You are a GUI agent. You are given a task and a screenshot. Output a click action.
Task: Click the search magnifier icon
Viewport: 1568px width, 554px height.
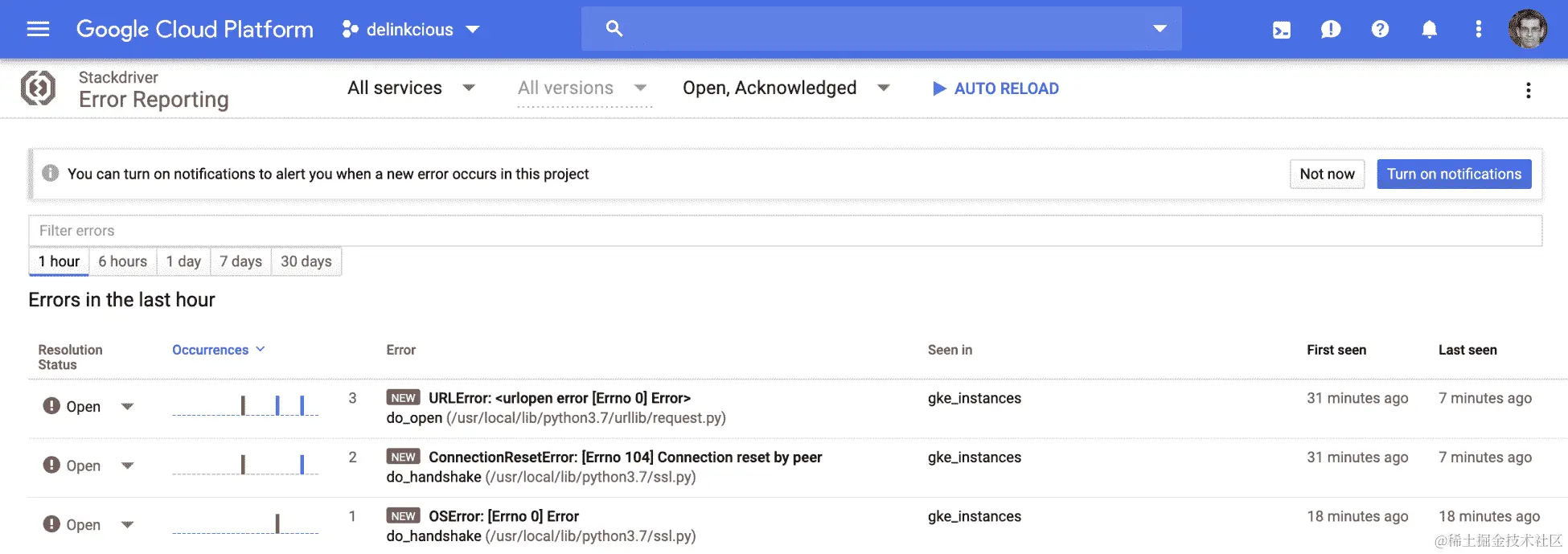pyautogui.click(x=614, y=29)
